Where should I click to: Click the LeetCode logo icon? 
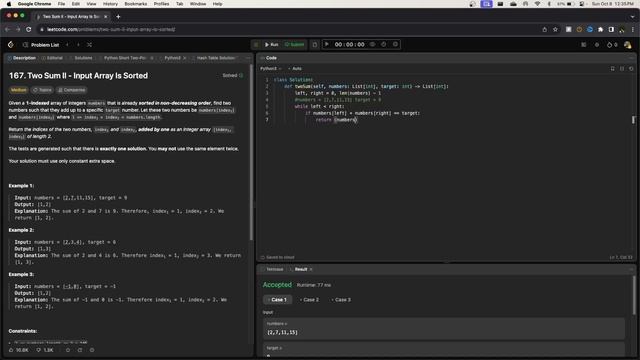[x=11, y=44]
